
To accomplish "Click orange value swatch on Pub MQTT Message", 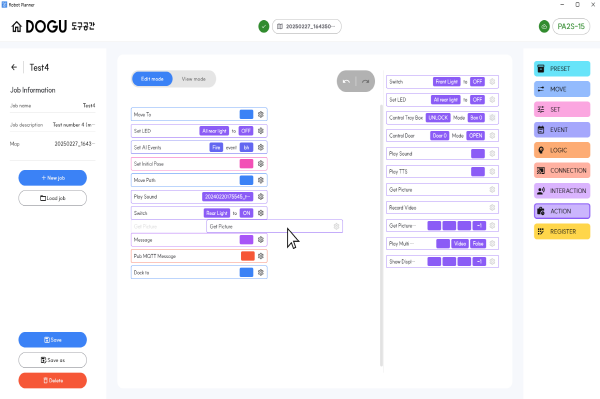I will pos(248,256).
